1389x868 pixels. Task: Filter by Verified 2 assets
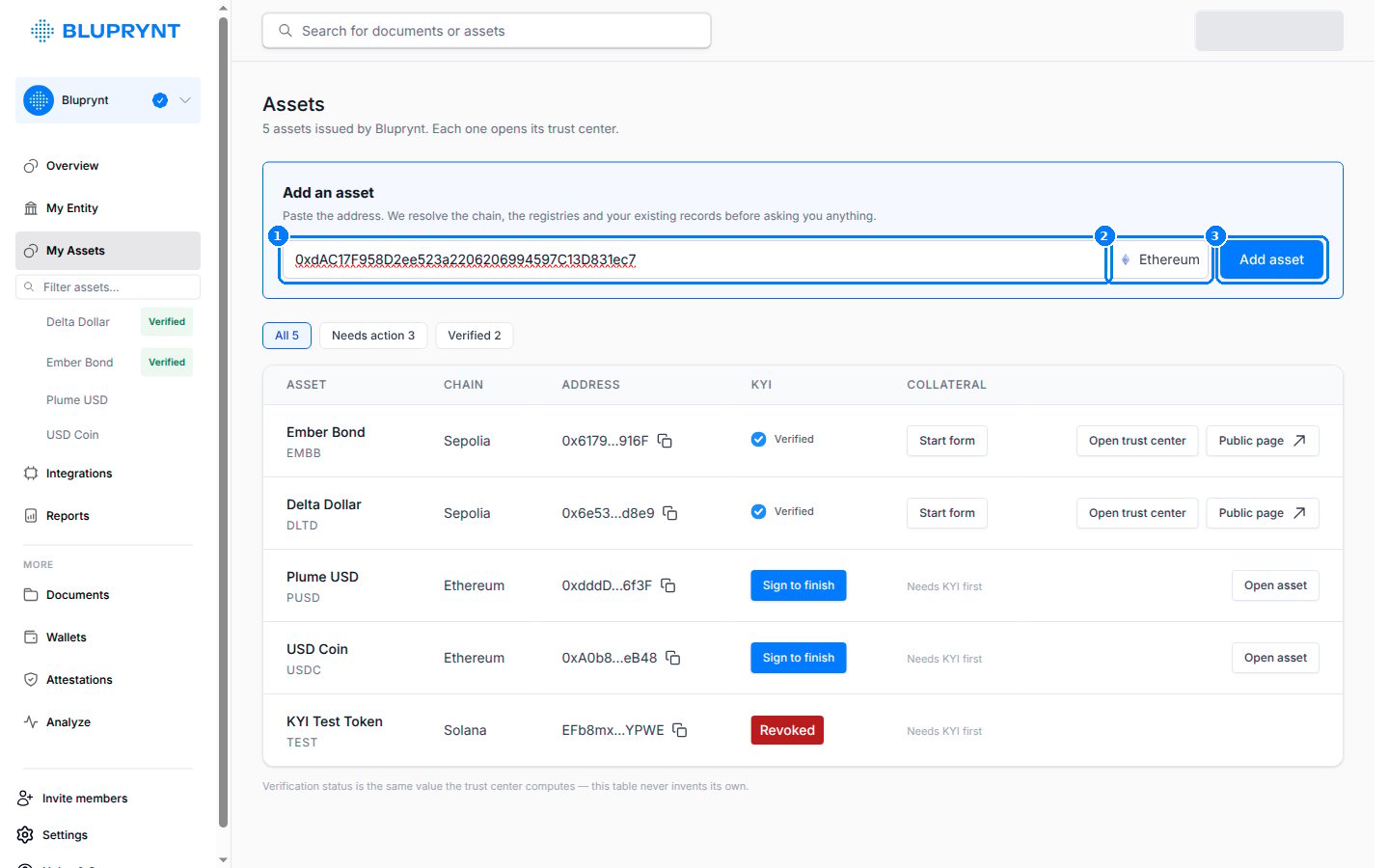pos(475,336)
